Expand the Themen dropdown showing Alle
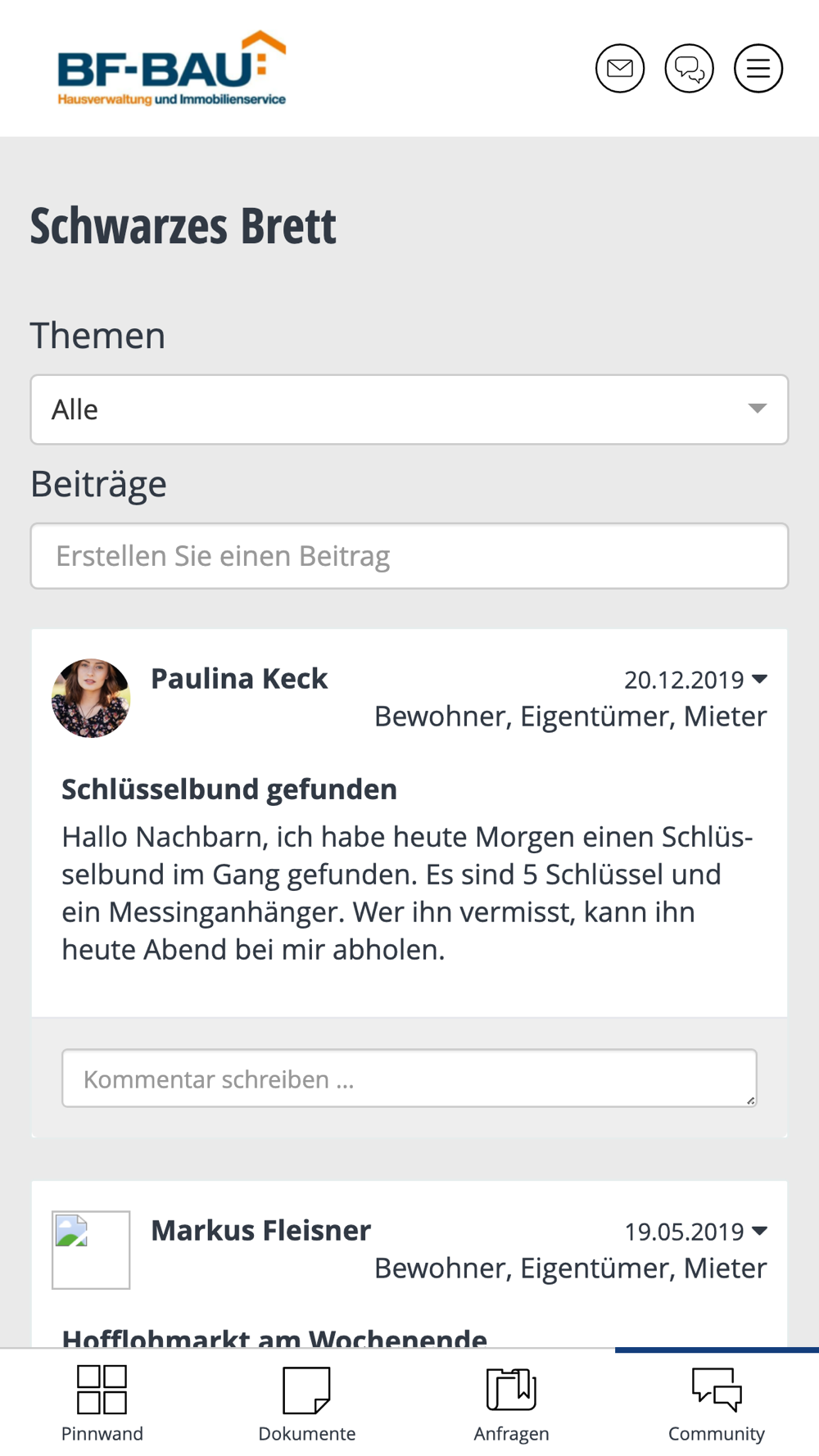The width and height of the screenshot is (819, 1456). point(409,409)
